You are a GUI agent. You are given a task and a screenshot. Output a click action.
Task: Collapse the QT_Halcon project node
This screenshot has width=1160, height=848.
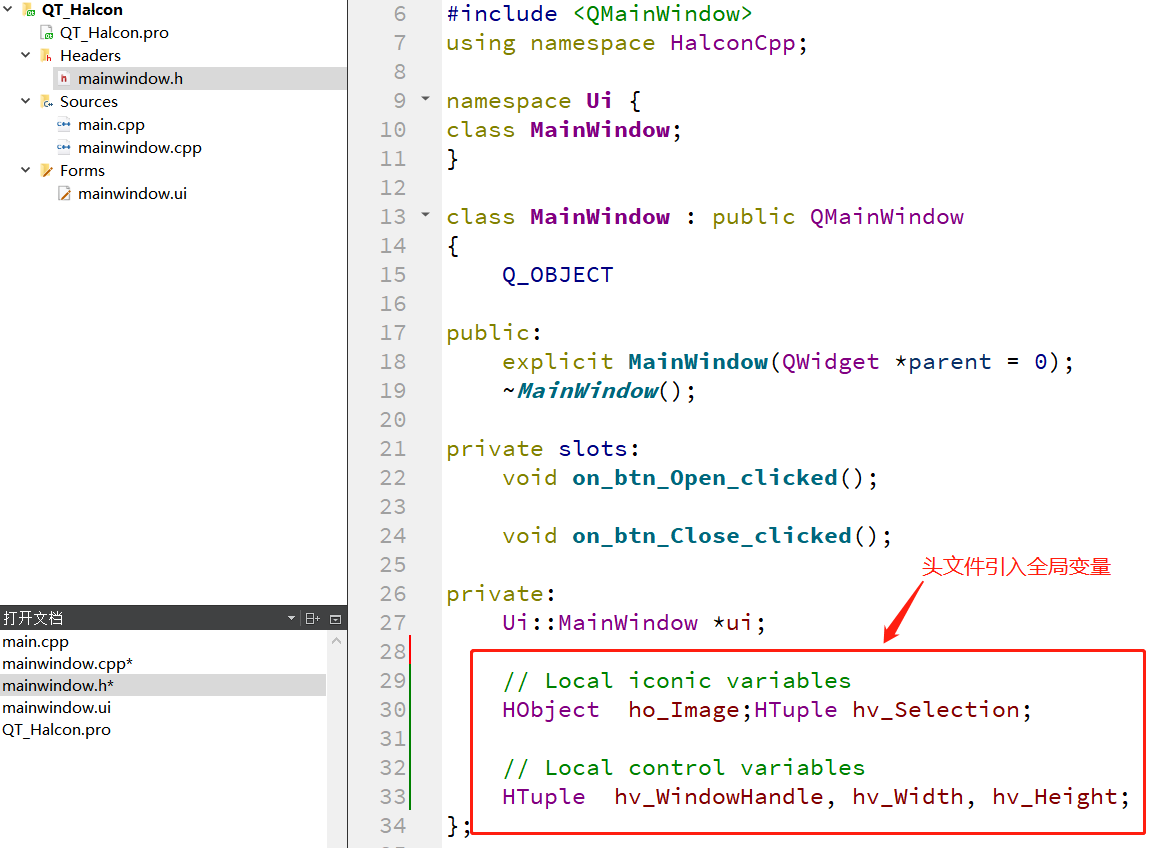coord(8,10)
